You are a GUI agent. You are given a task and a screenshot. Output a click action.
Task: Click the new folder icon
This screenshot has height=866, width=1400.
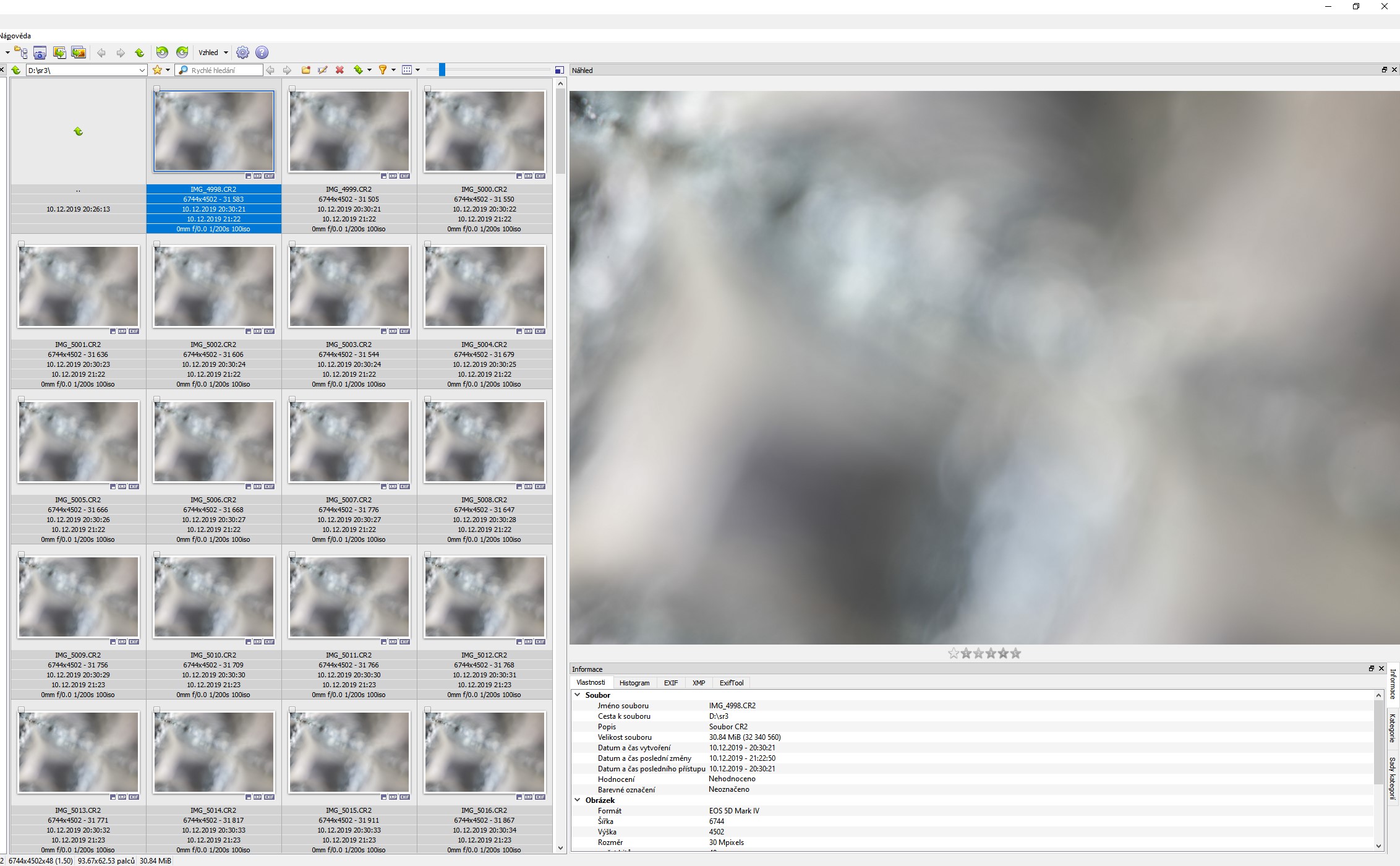pyautogui.click(x=305, y=70)
